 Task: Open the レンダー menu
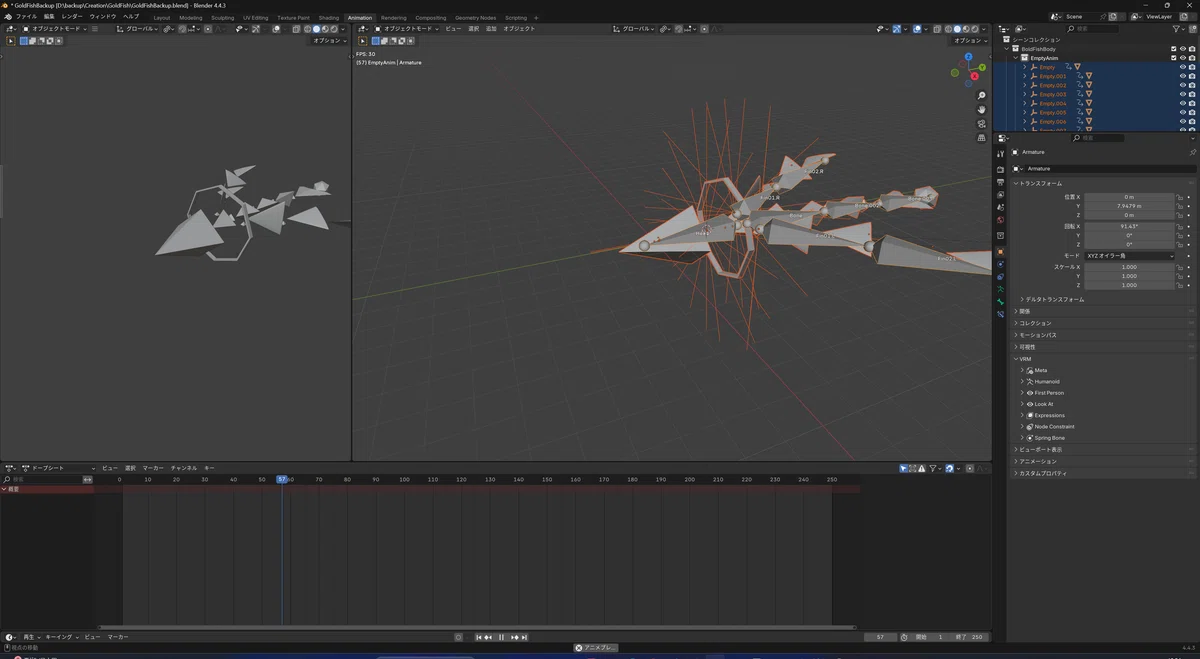click(72, 17)
